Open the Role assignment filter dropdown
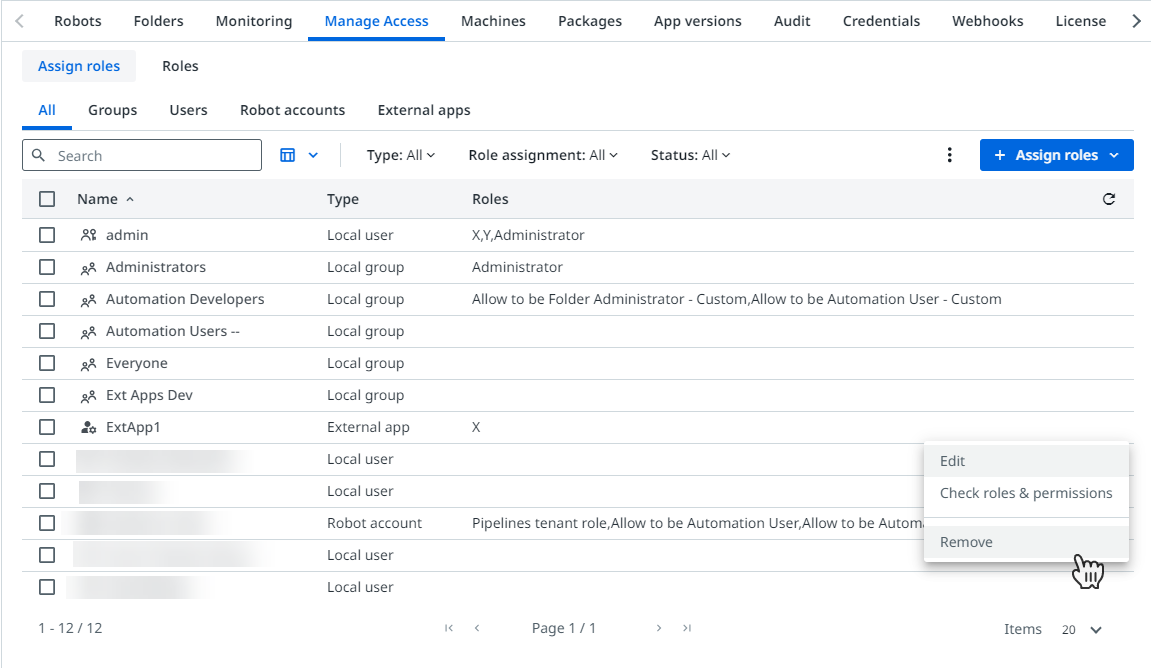 pyautogui.click(x=543, y=155)
